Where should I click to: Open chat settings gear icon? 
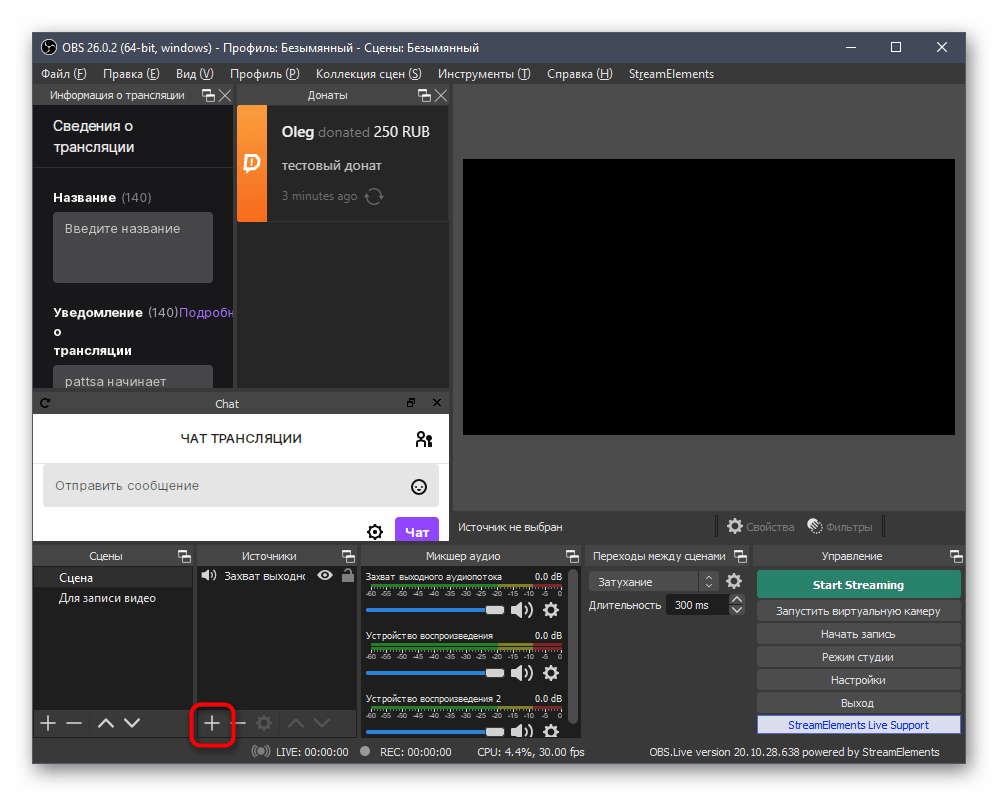tap(375, 532)
